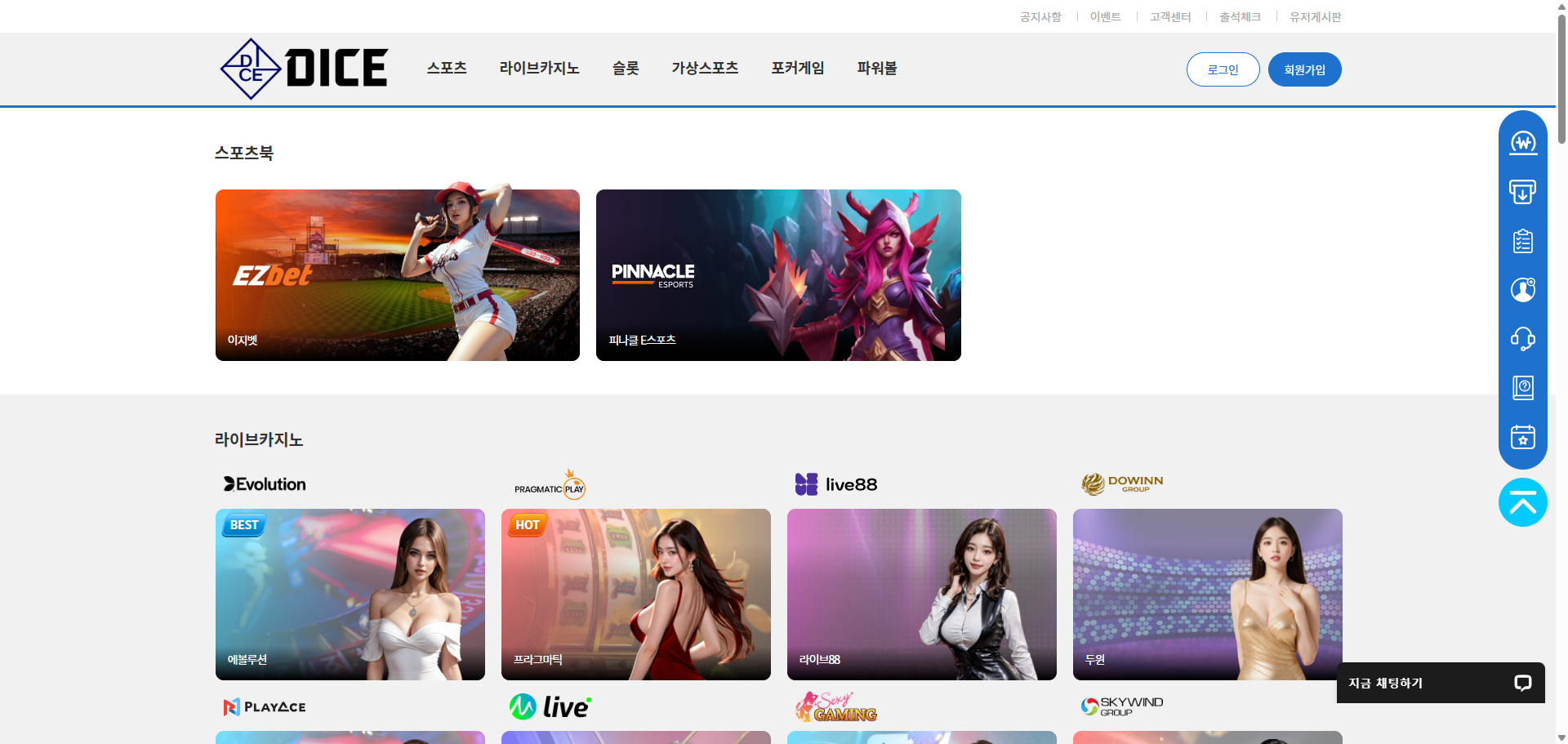This screenshot has width=1568, height=744.
Task: Click the PlayAce provider logo
Action: (265, 707)
